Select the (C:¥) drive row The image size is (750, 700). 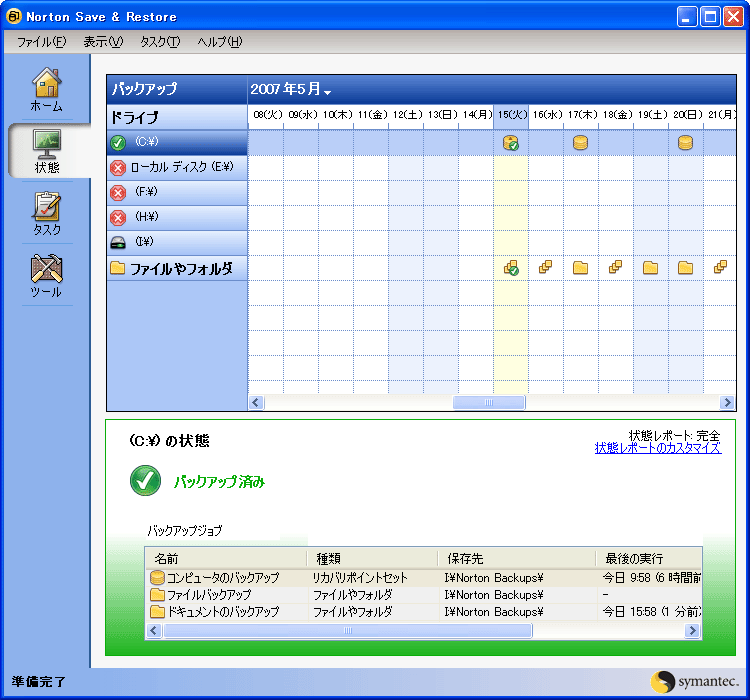[x=177, y=143]
